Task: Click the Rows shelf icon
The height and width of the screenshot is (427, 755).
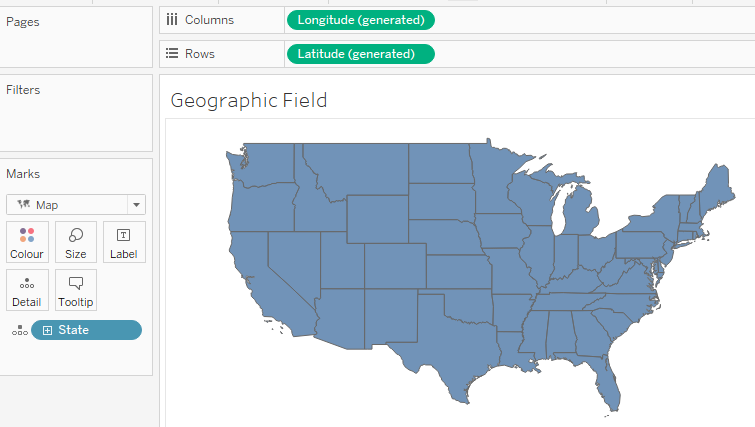Action: point(172,54)
